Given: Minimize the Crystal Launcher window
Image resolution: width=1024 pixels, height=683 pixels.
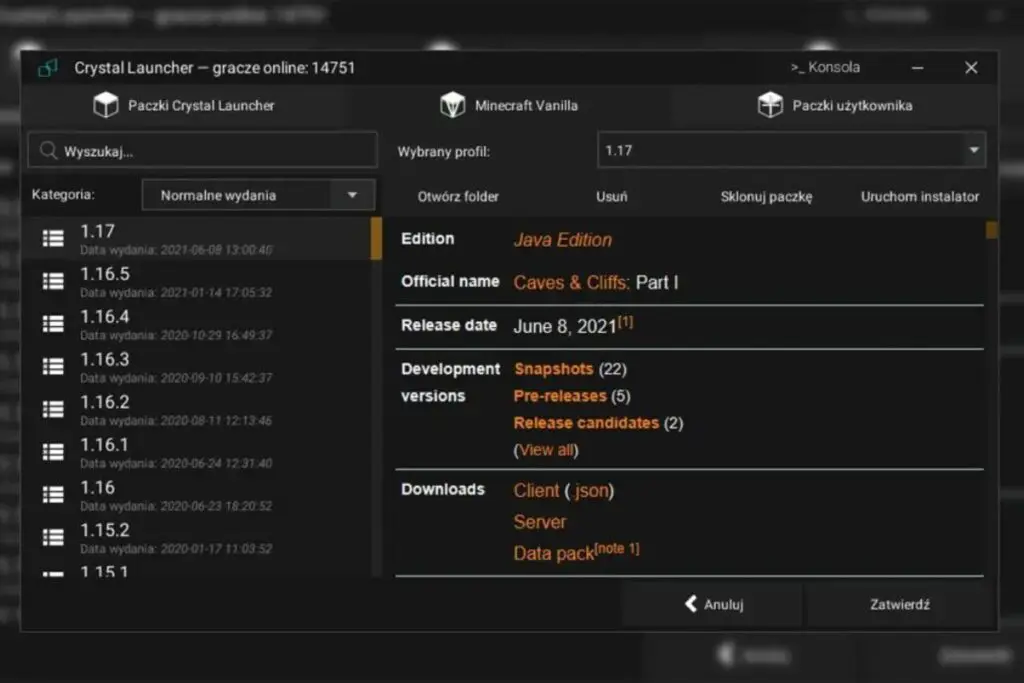Looking at the screenshot, I should click(917, 67).
